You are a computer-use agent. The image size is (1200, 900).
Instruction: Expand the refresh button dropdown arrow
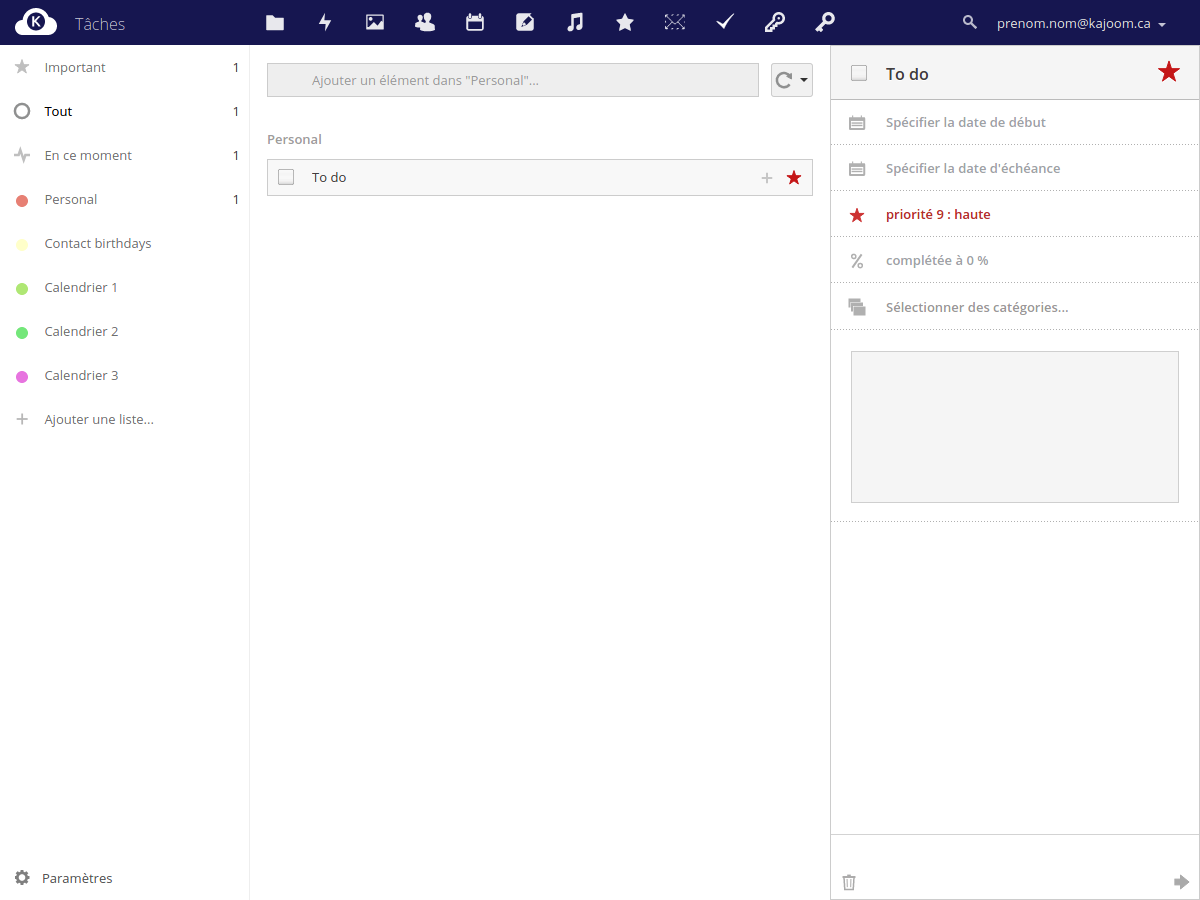(804, 80)
